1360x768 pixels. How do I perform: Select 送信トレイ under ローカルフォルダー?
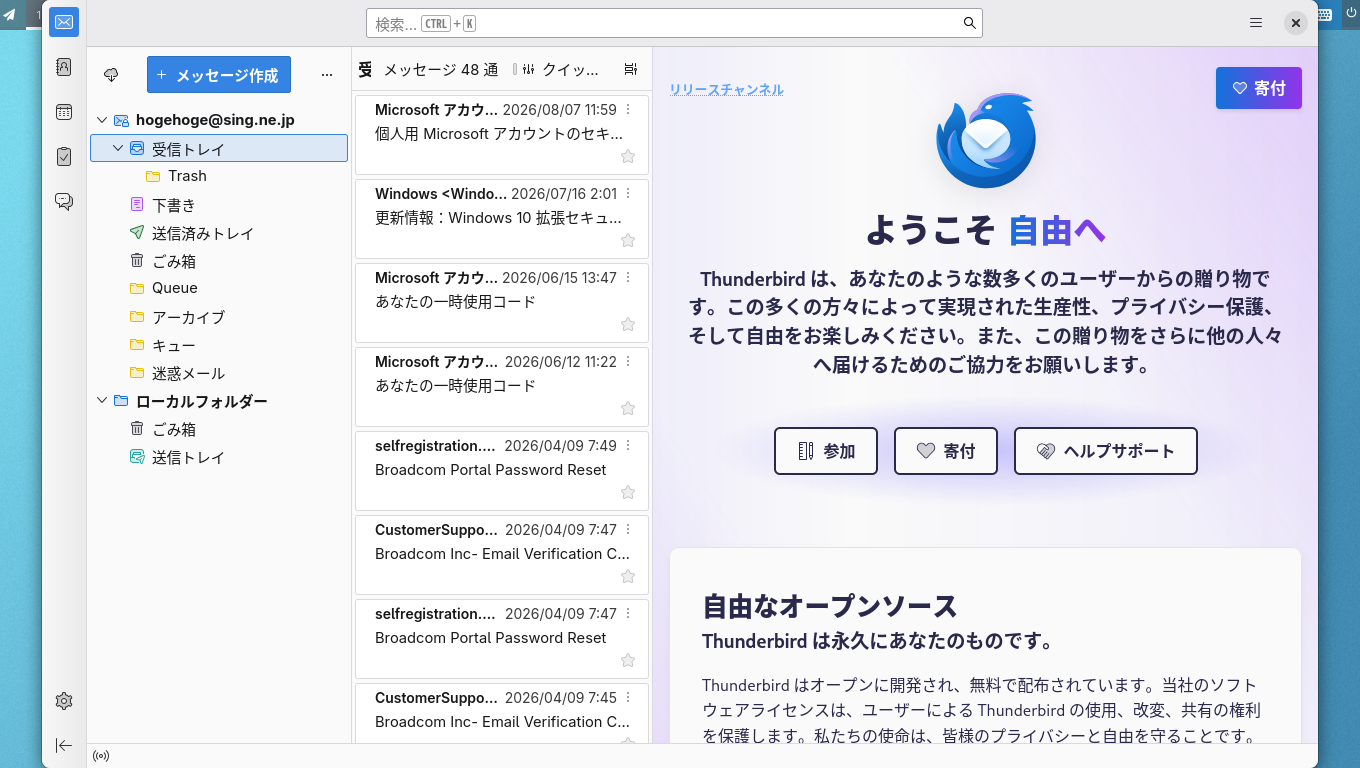pos(219,457)
